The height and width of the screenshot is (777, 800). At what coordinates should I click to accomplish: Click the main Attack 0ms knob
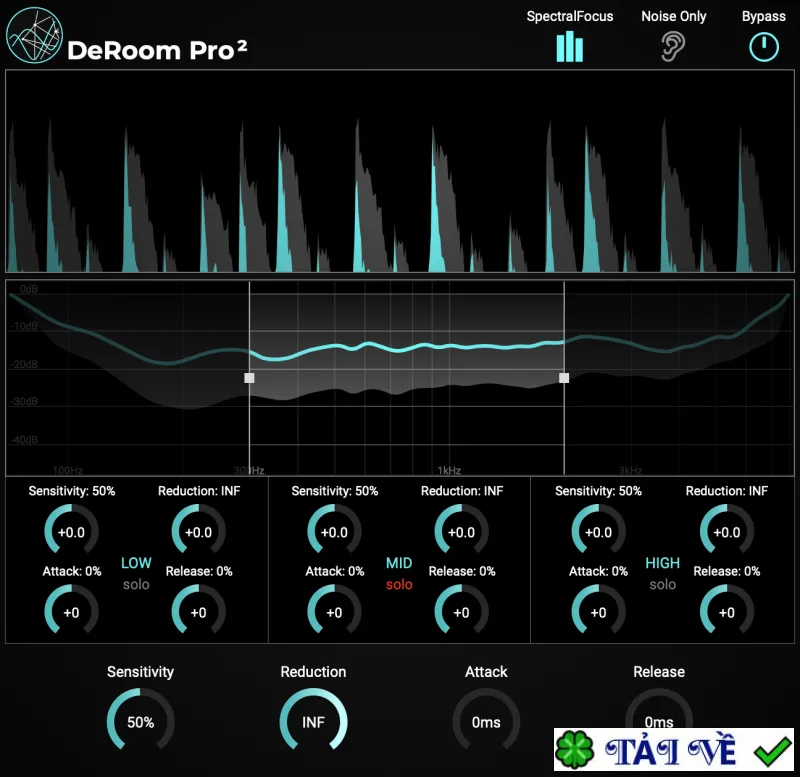click(486, 721)
